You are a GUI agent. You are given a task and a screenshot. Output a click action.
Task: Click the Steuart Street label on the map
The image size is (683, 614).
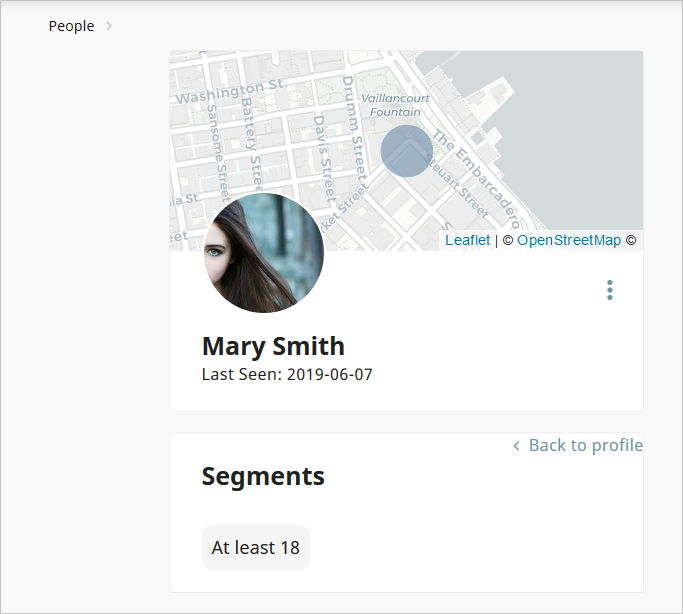[x=456, y=185]
